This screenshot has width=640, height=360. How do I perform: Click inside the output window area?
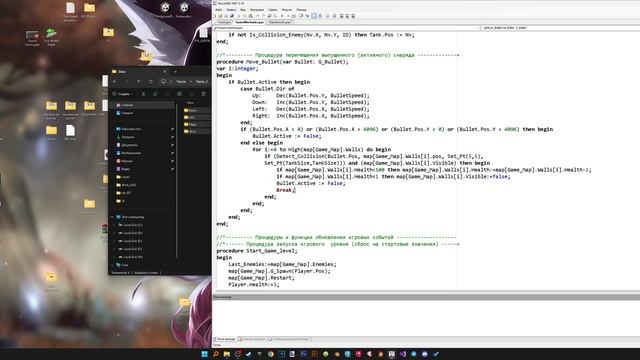[x=426, y=318]
